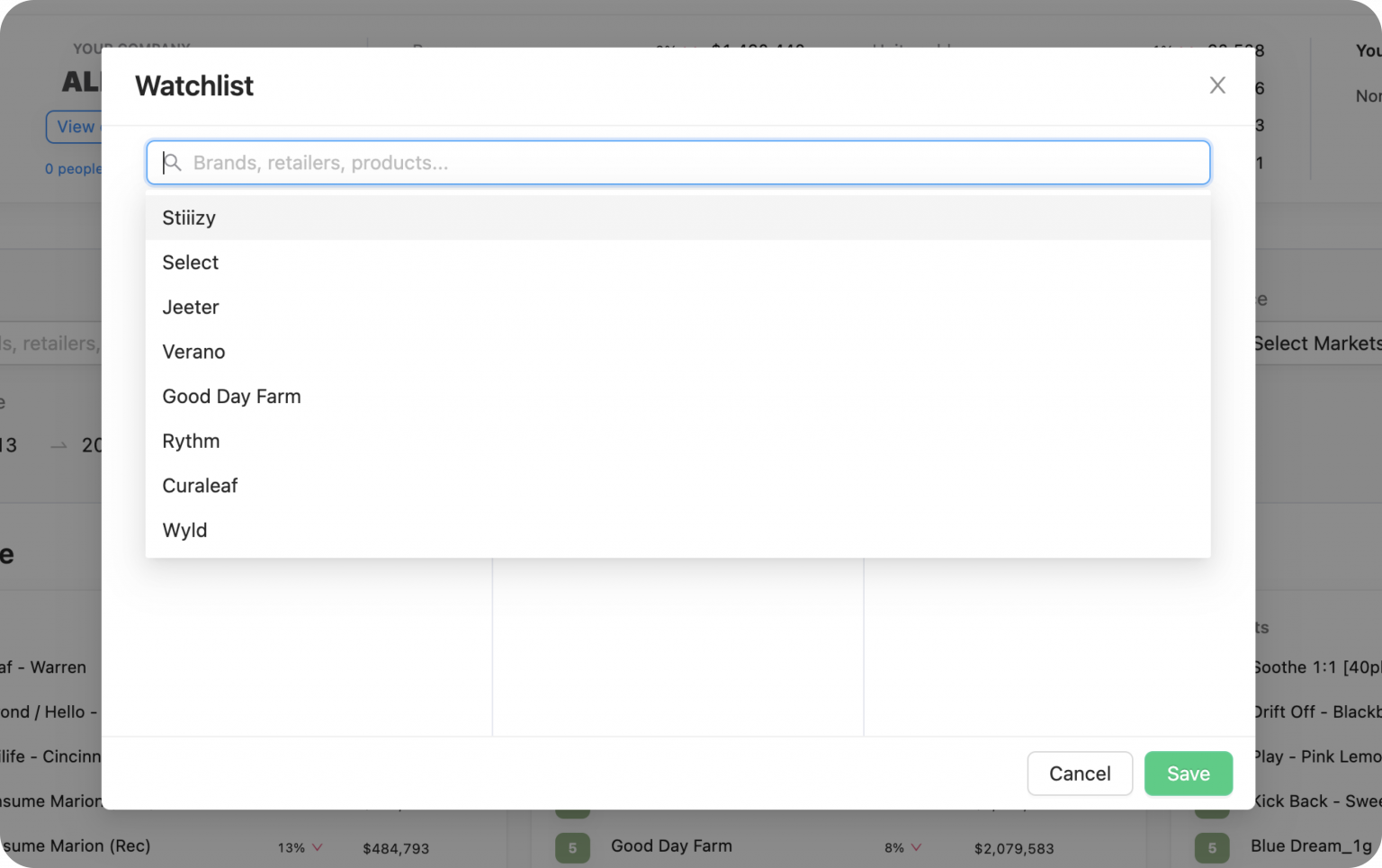Click the $484,793 value in background

tap(396, 848)
